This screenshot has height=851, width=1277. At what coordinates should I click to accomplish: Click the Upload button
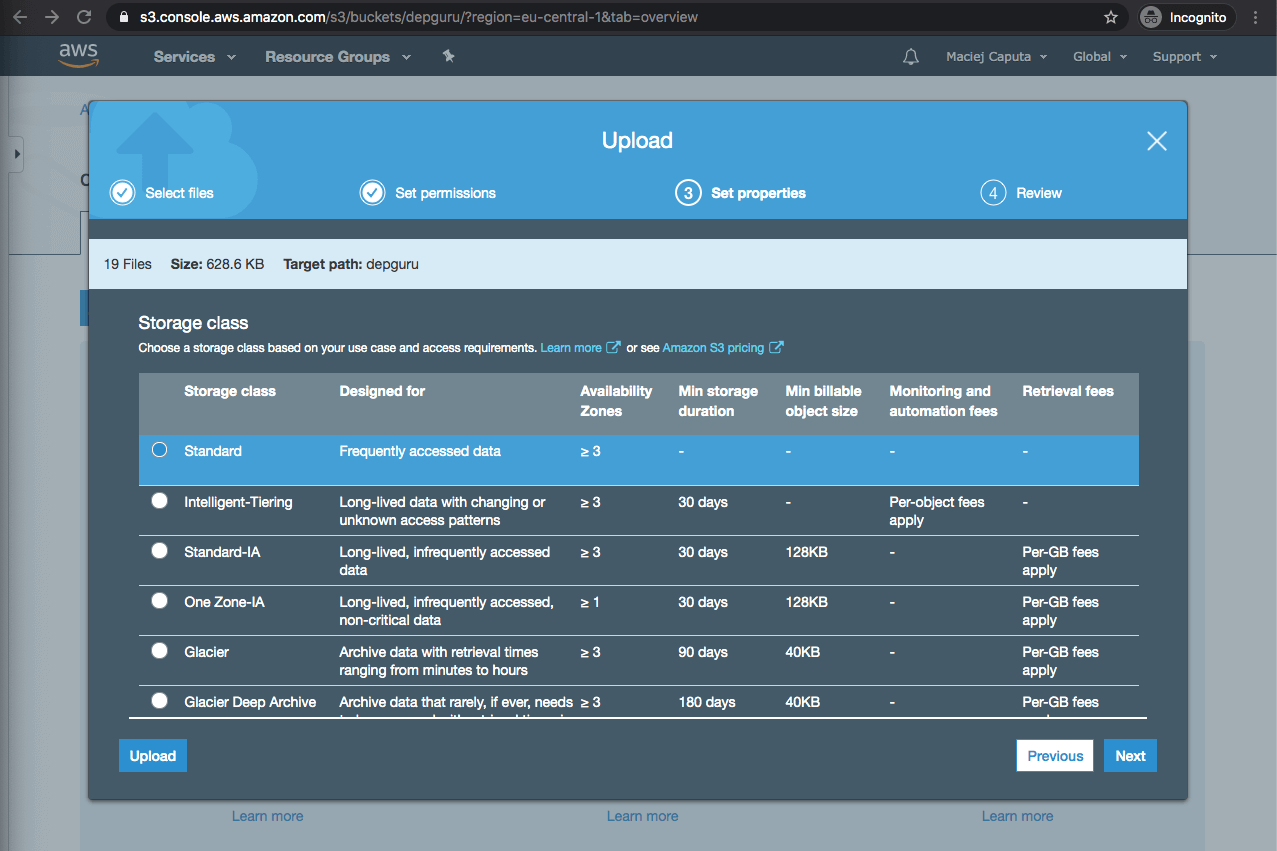click(x=153, y=756)
